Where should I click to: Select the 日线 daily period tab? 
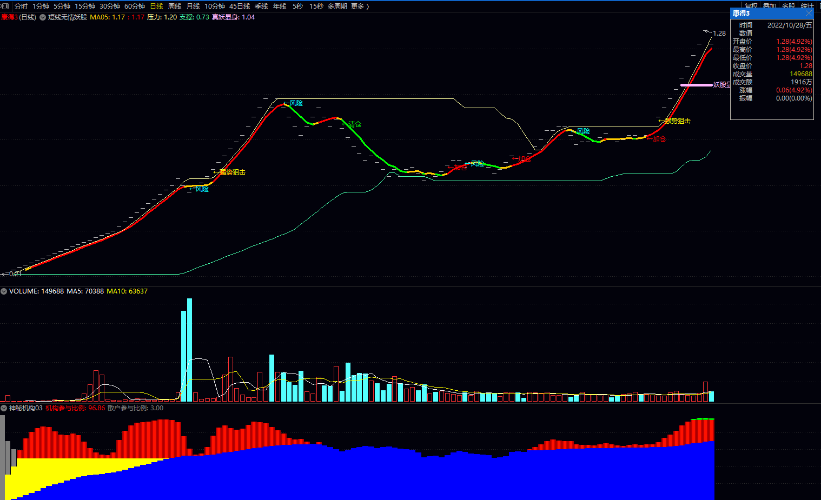click(157, 6)
